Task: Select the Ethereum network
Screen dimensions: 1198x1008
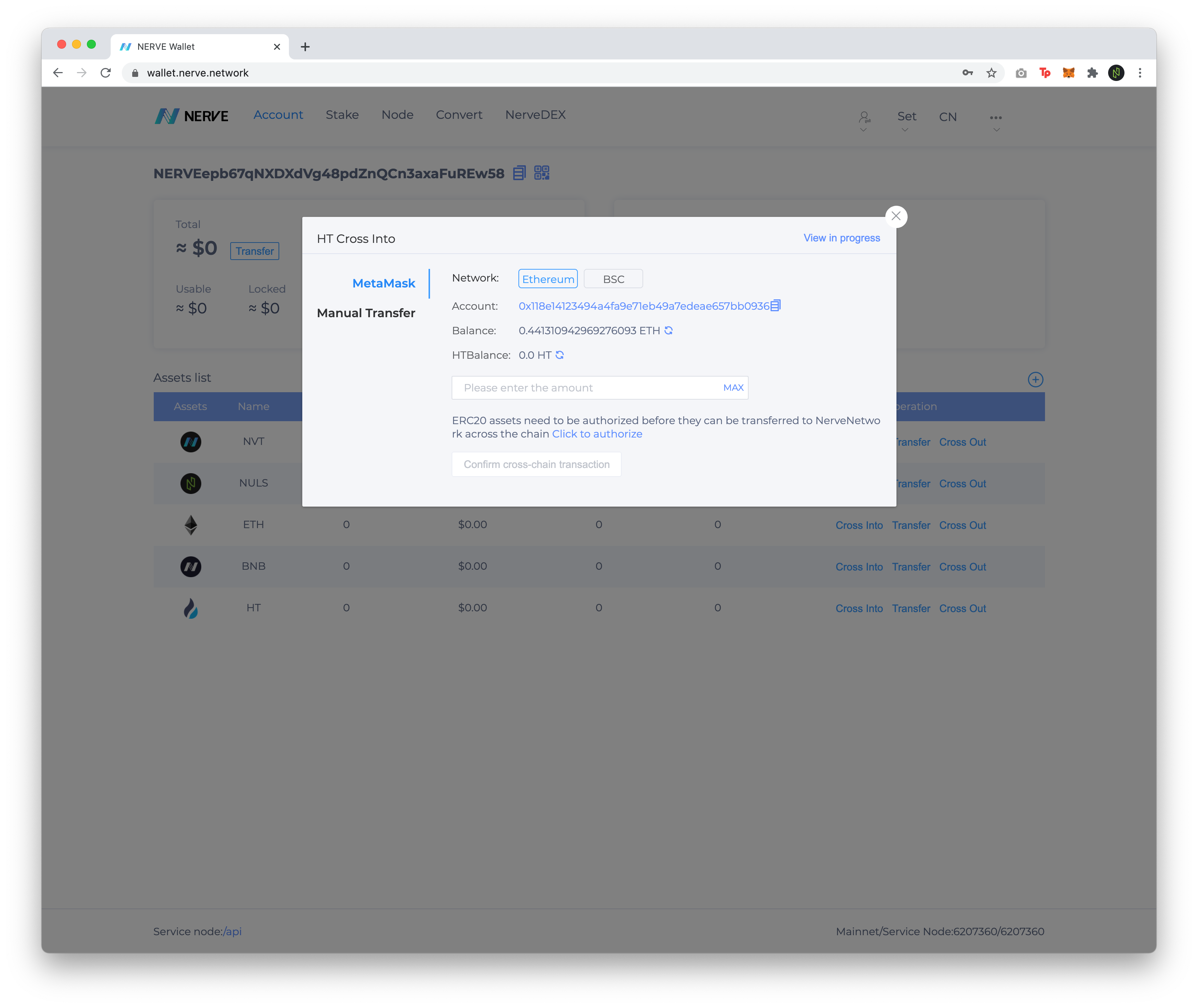Action: [x=548, y=279]
